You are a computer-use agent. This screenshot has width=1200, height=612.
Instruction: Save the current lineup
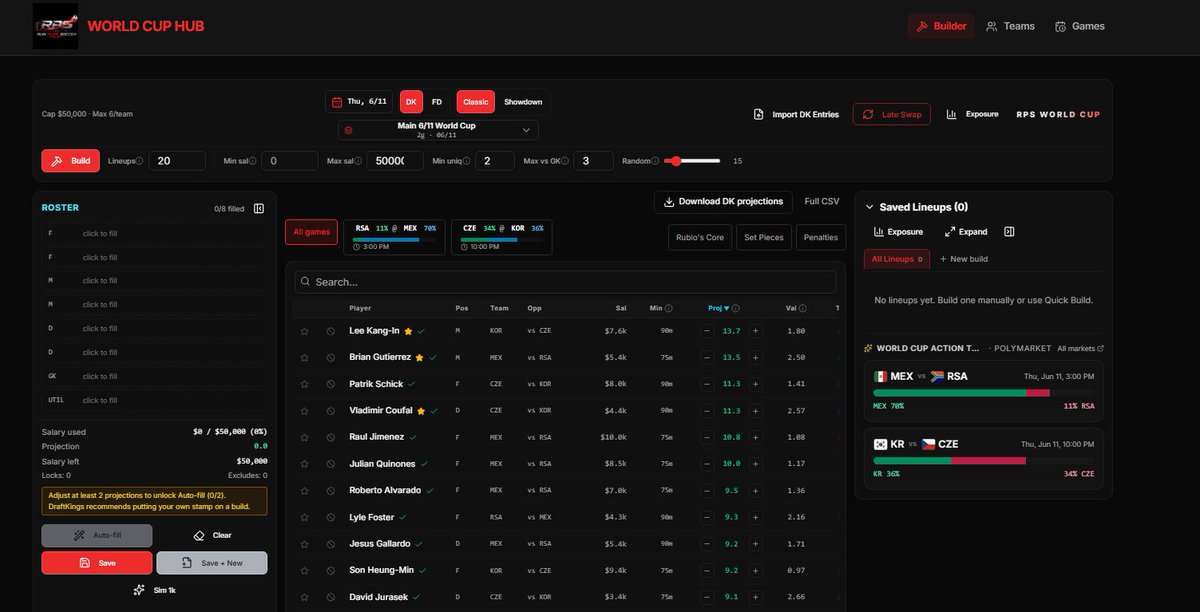97,563
